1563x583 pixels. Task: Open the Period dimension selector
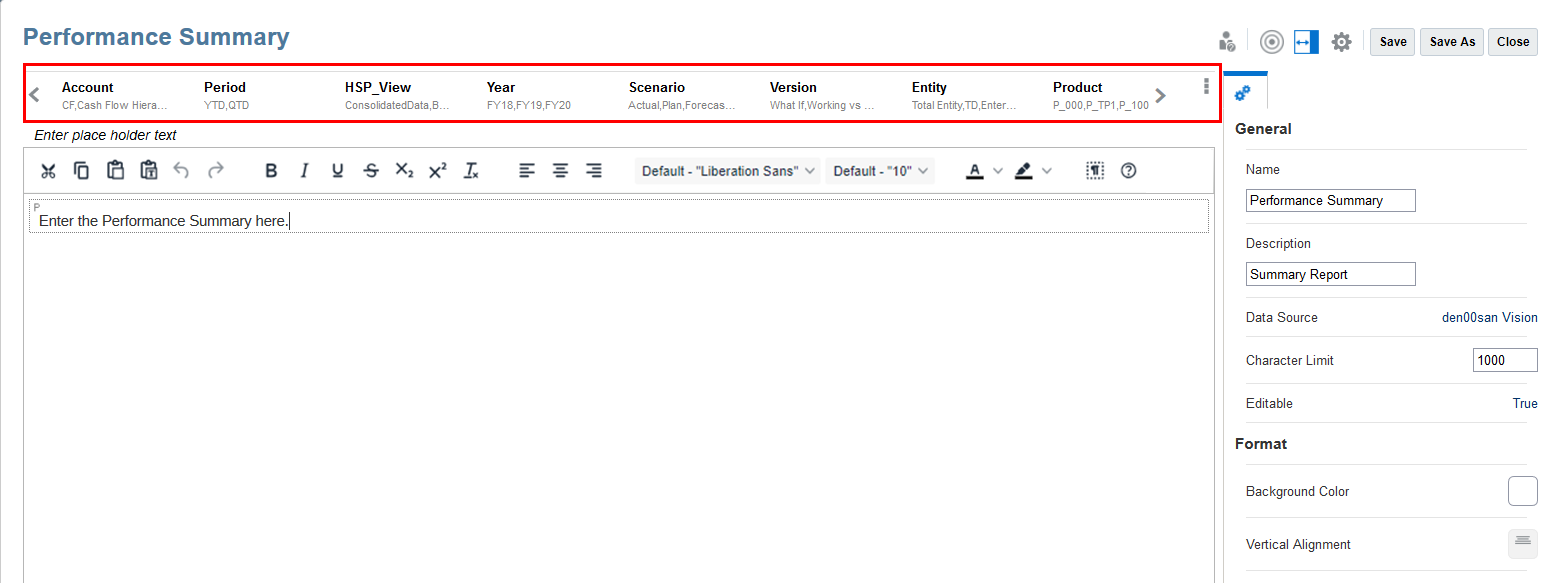[x=226, y=95]
